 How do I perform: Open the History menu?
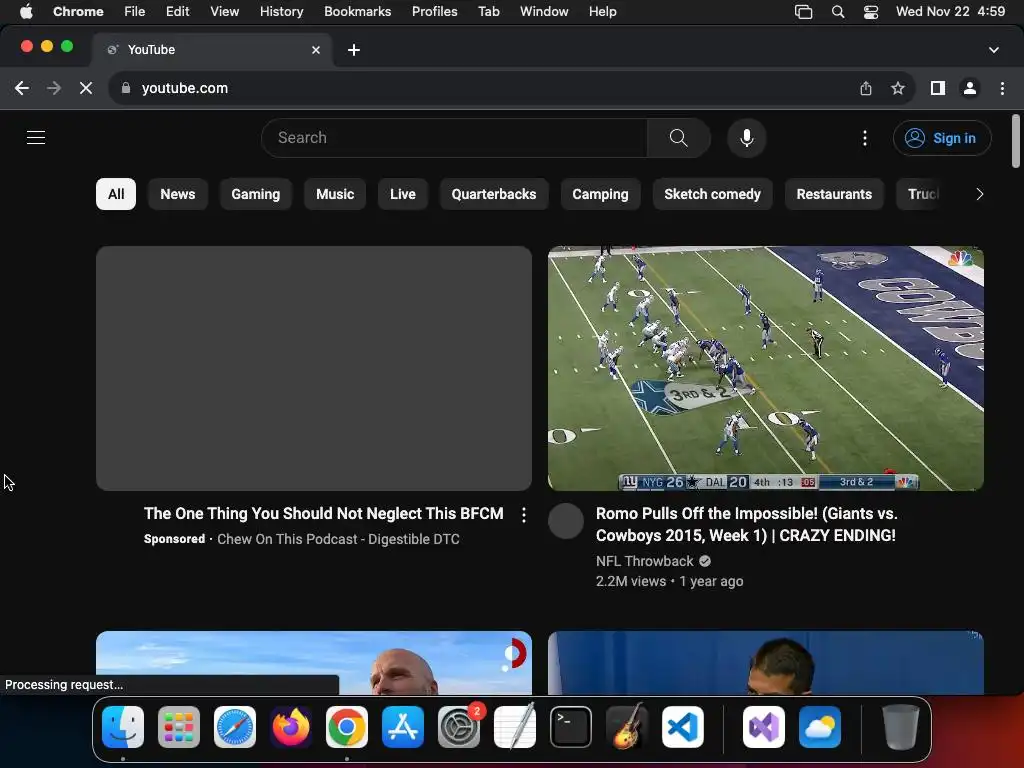pos(281,12)
